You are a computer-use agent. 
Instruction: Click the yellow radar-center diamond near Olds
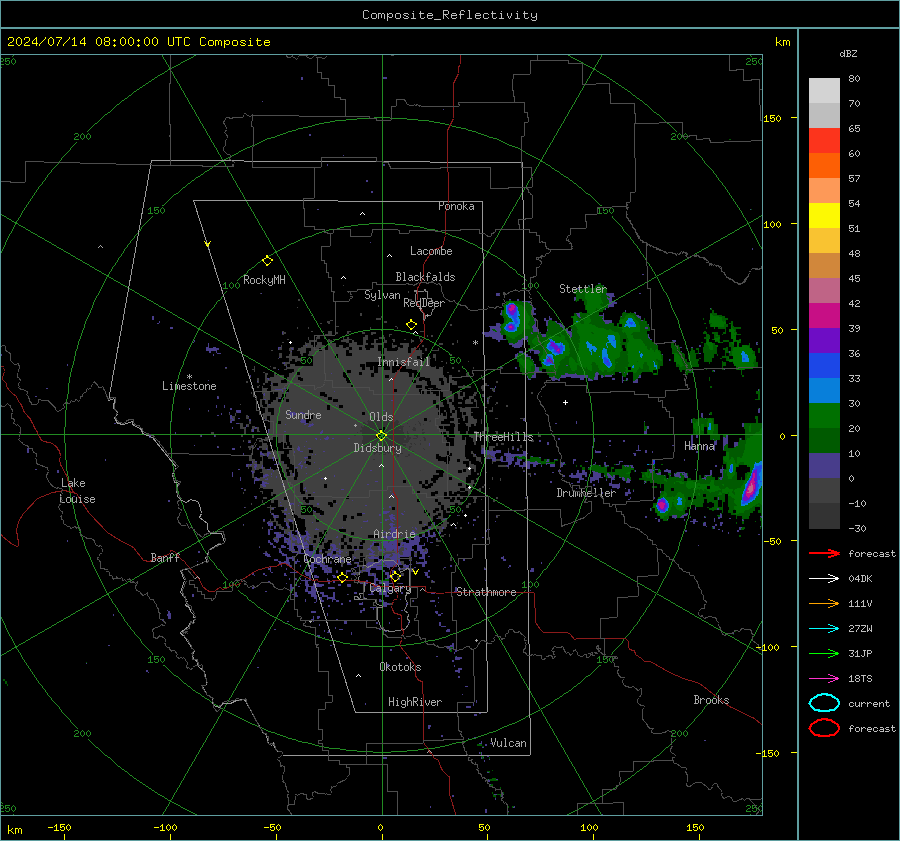tap(381, 436)
